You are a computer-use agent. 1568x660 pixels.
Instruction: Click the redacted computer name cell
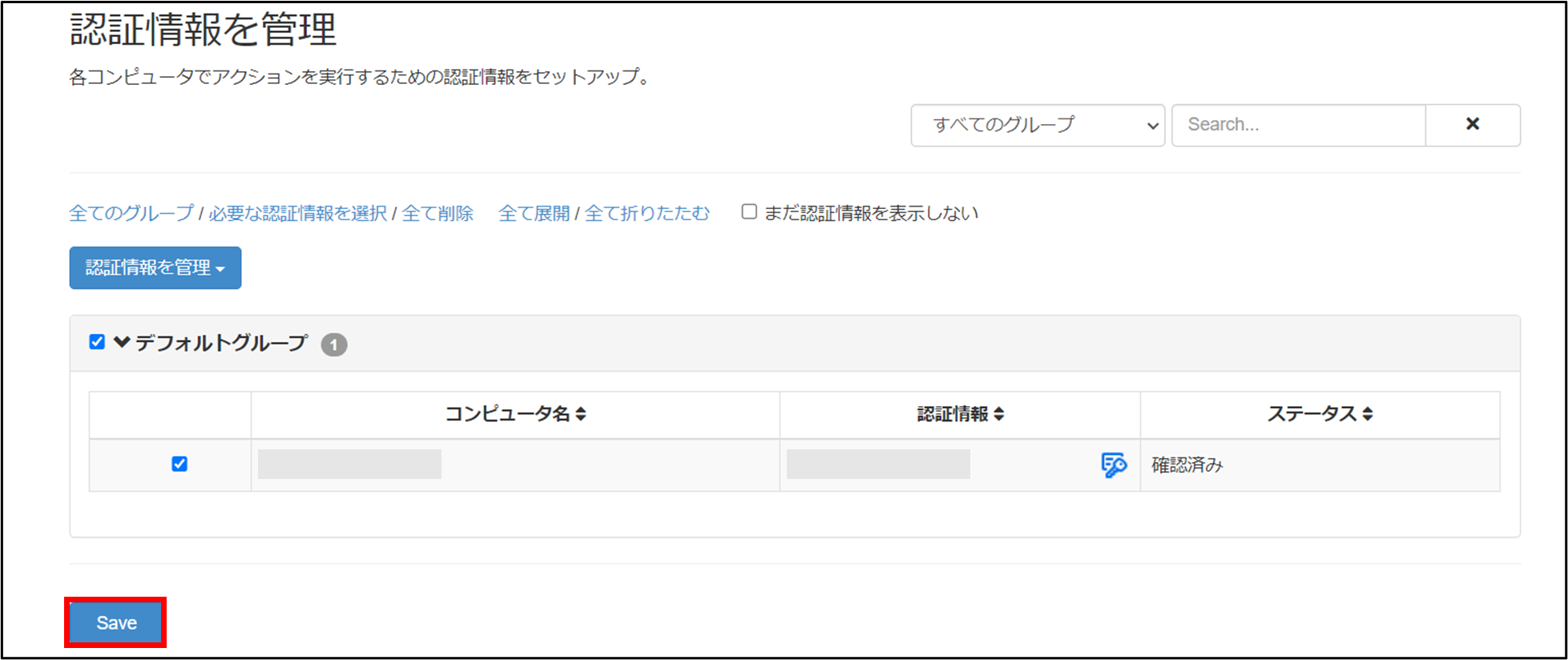[x=349, y=464]
